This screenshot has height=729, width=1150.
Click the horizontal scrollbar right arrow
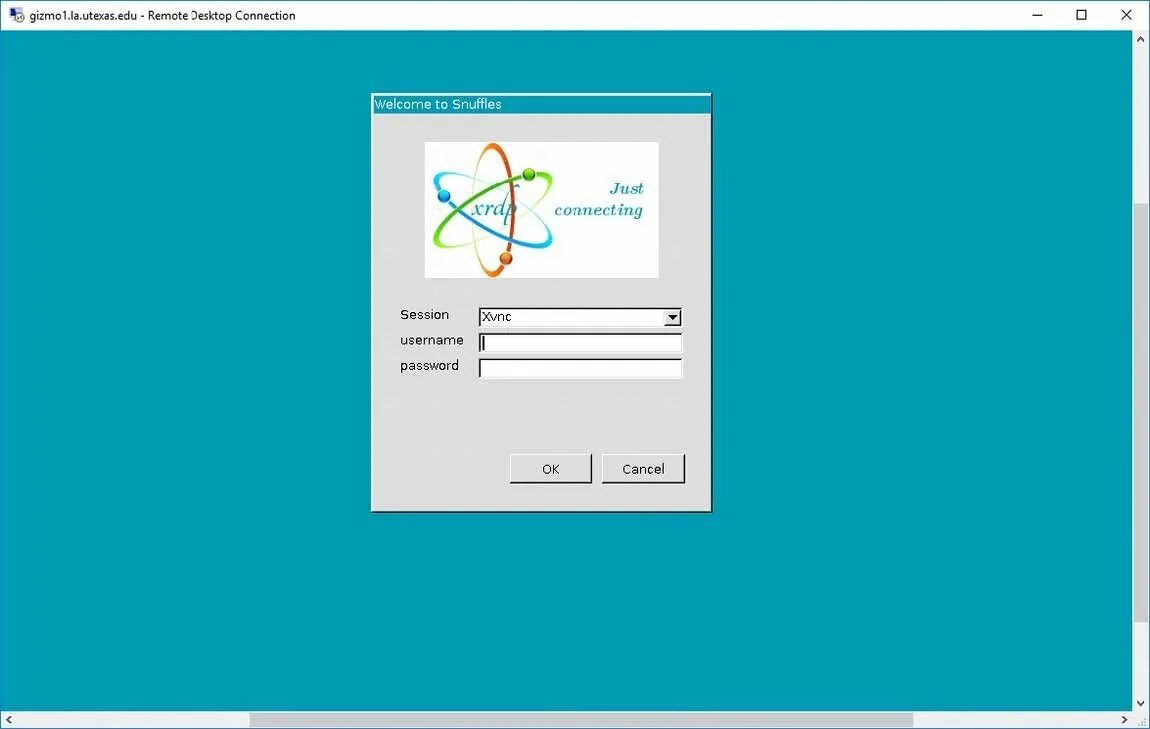[x=1124, y=719]
